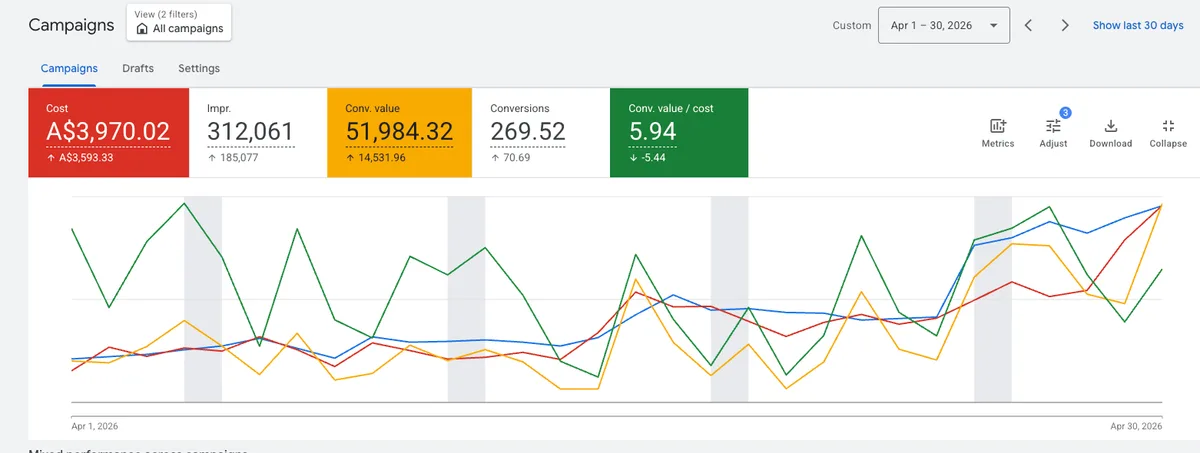Click the badge 3 on Adjust

1065,113
